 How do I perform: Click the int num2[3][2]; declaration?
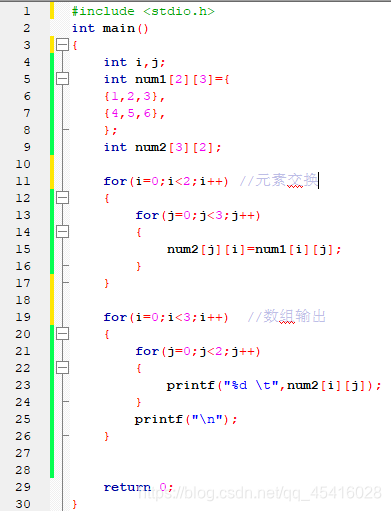click(x=162, y=147)
